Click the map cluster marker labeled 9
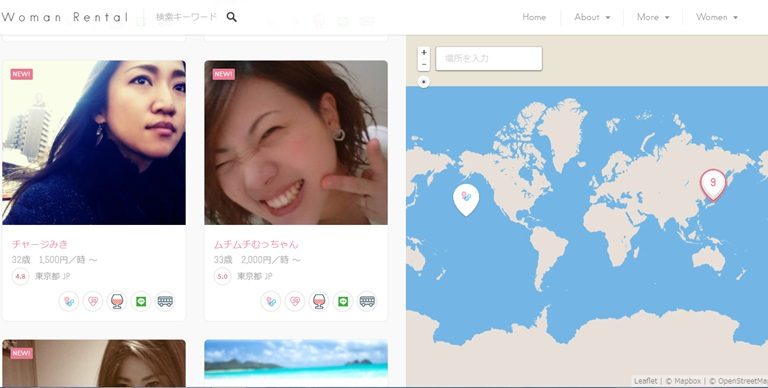 [x=713, y=184]
